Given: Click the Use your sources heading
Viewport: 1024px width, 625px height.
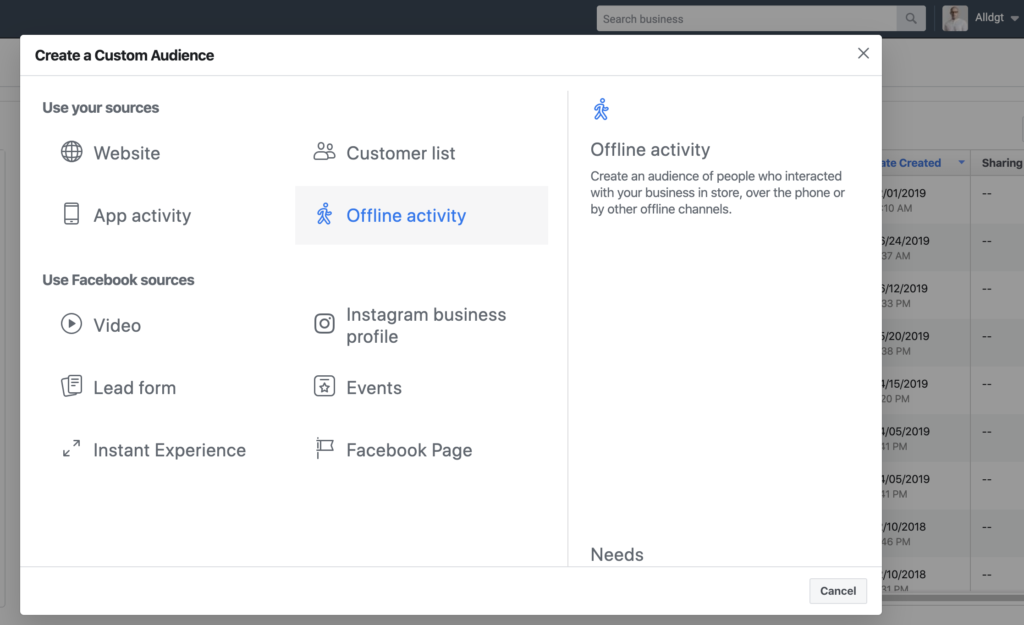Looking at the screenshot, I should (x=101, y=108).
